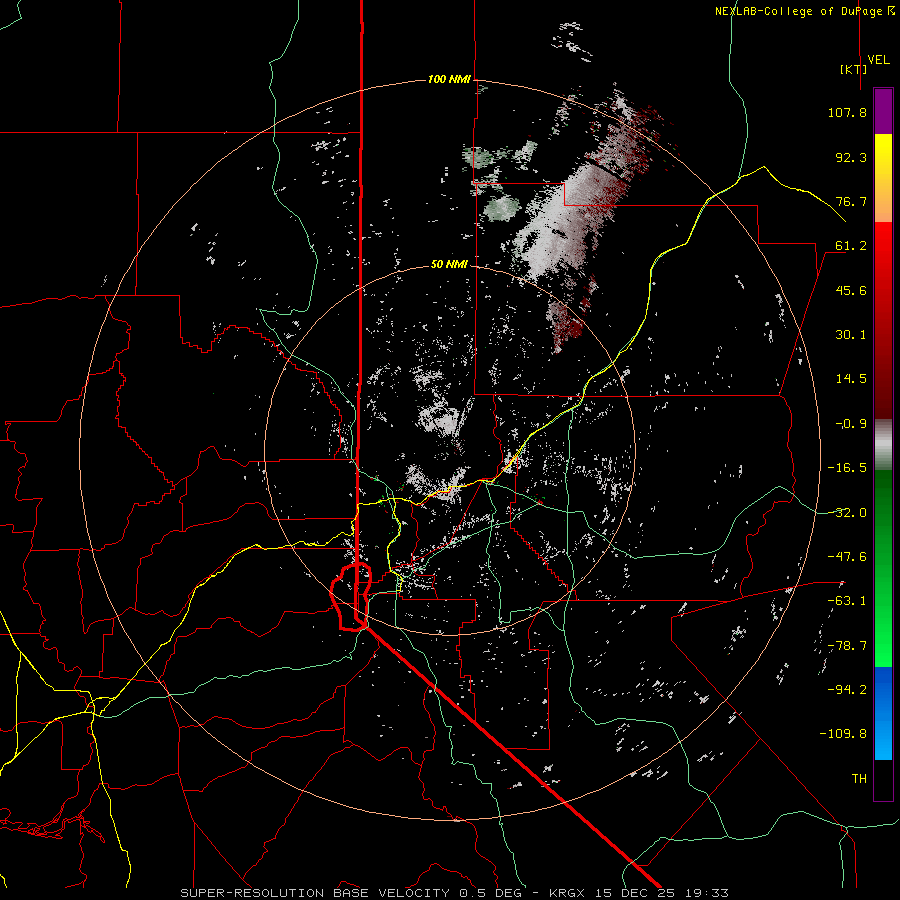This screenshot has height=900, width=900.
Task: Click the 76.7 velocity scale value
Action: coord(851,201)
